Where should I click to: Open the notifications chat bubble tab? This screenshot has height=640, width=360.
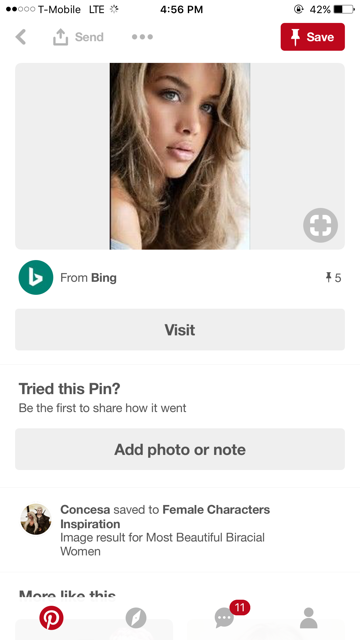click(224, 618)
